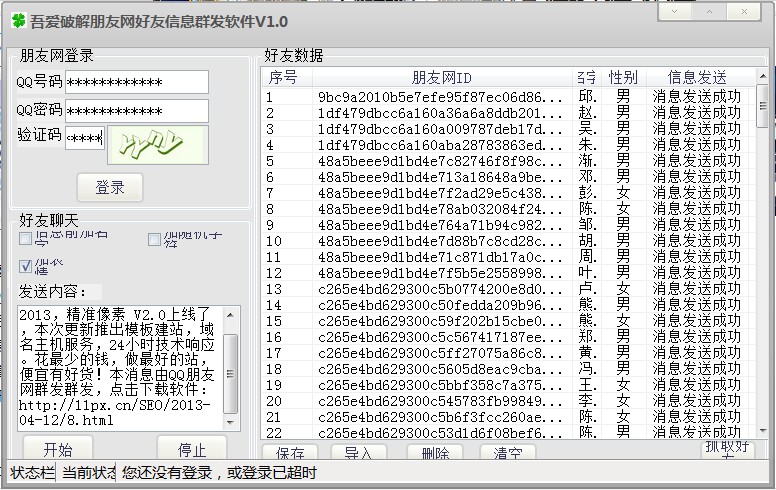Click the 当前状态 status bar cell
The height and width of the screenshot is (490, 776).
[x=89, y=473]
